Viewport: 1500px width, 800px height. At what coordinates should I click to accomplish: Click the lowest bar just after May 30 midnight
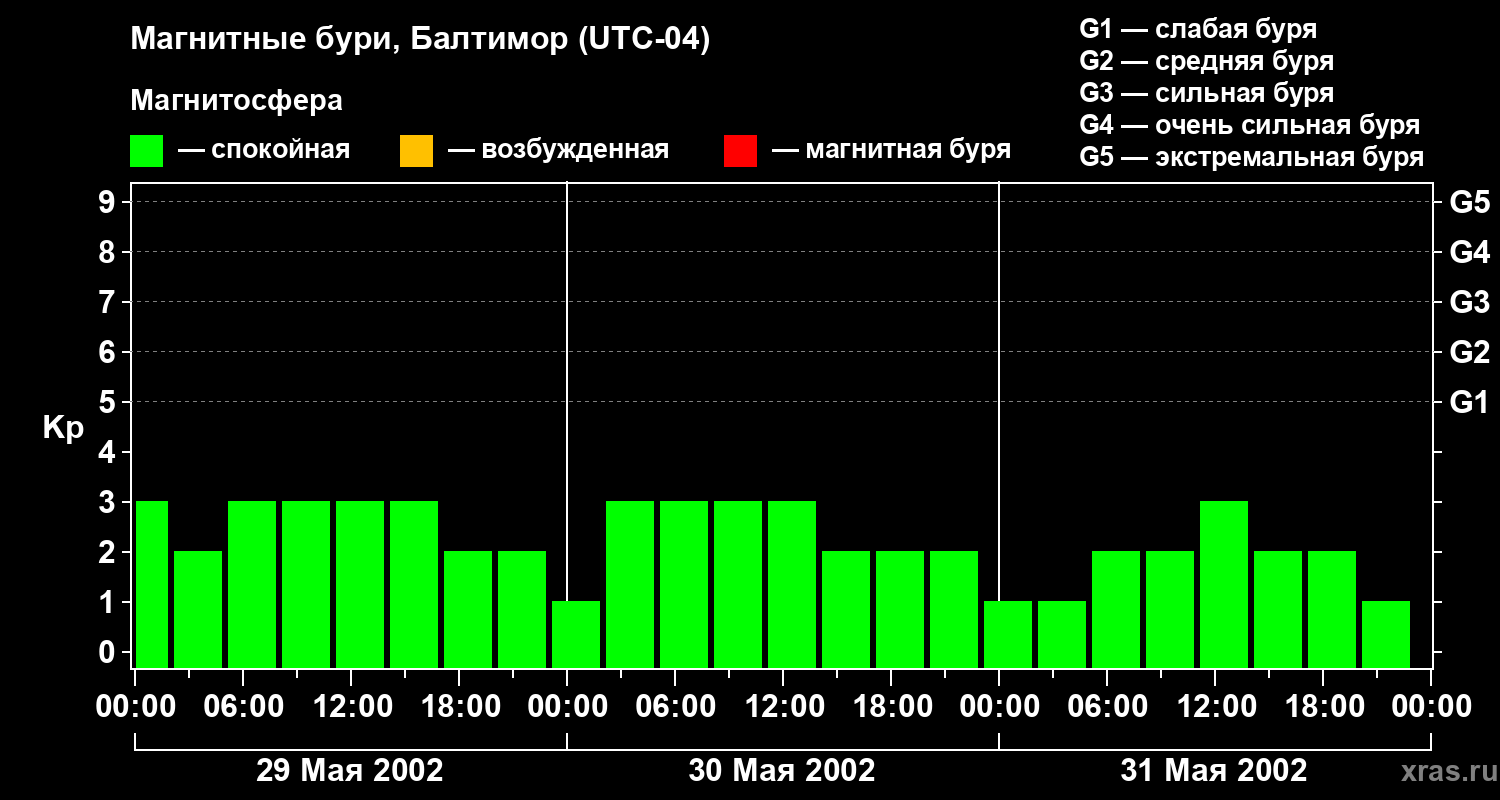pyautogui.click(x=576, y=634)
